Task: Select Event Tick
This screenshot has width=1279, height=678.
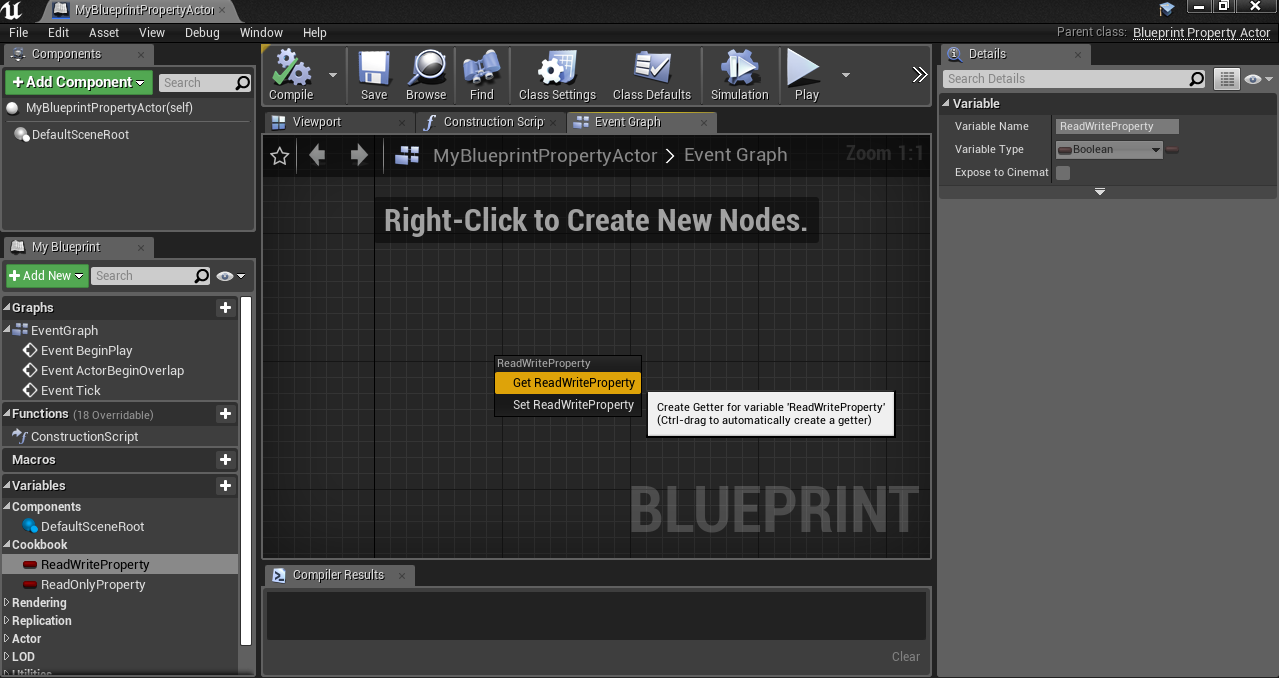Action: (x=70, y=391)
